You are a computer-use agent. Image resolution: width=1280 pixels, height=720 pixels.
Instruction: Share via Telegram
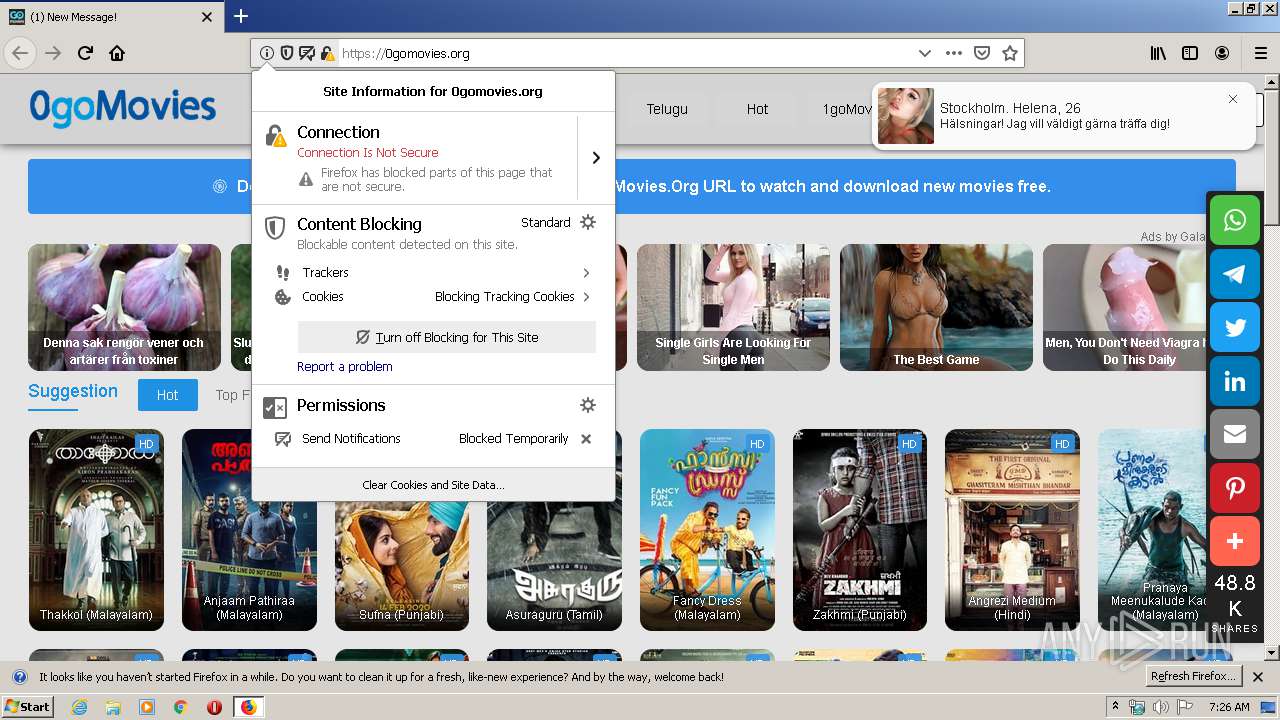1235,274
